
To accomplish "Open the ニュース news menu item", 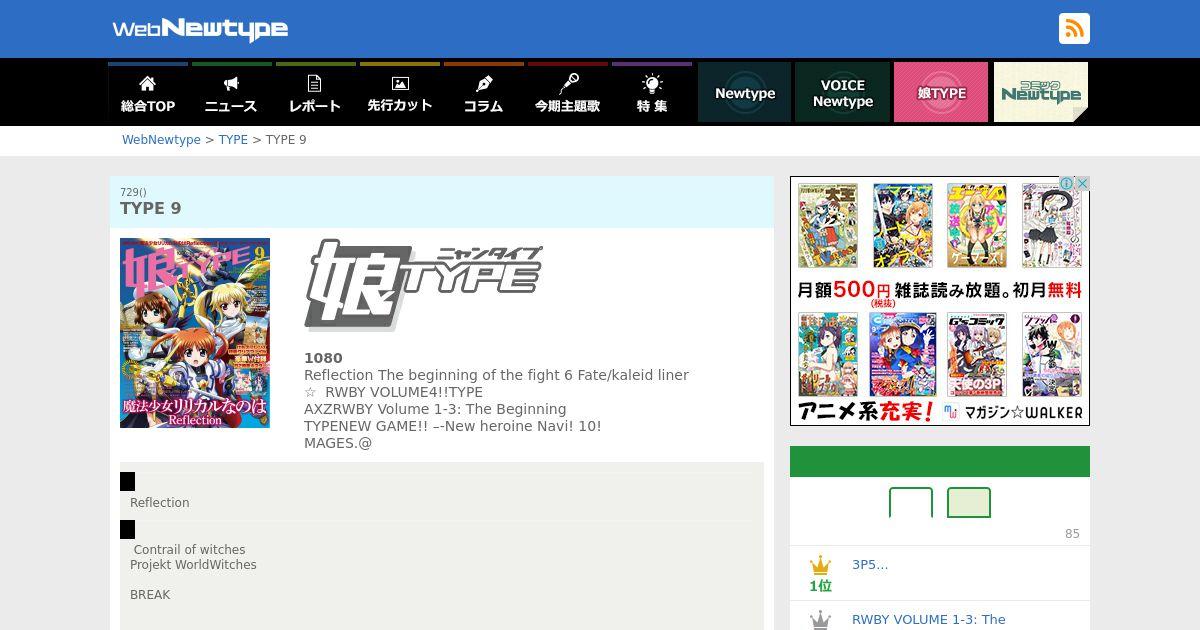I will [x=231, y=93].
